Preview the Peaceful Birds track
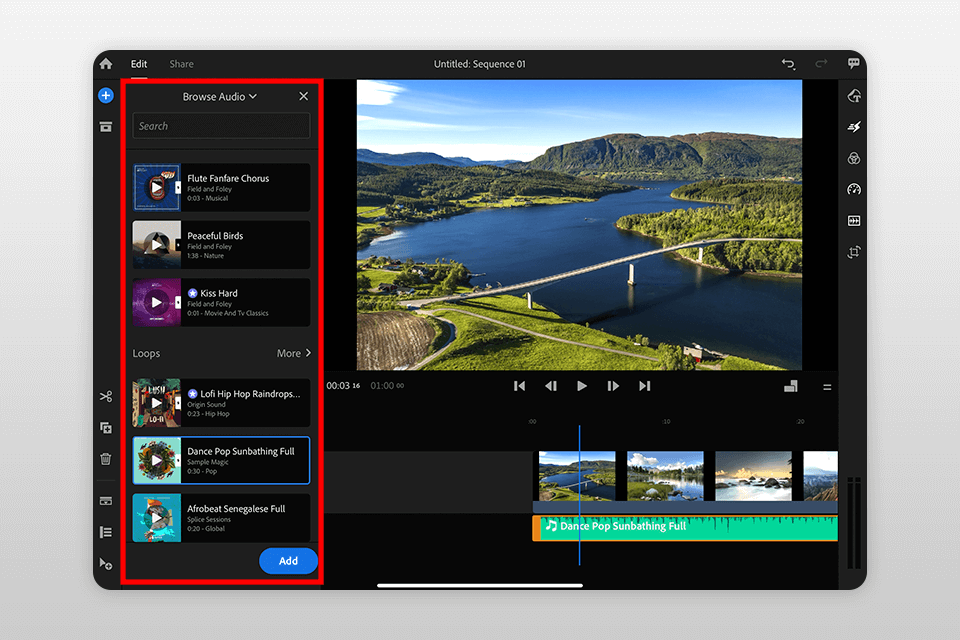Image resolution: width=960 pixels, height=640 pixels. click(x=157, y=245)
